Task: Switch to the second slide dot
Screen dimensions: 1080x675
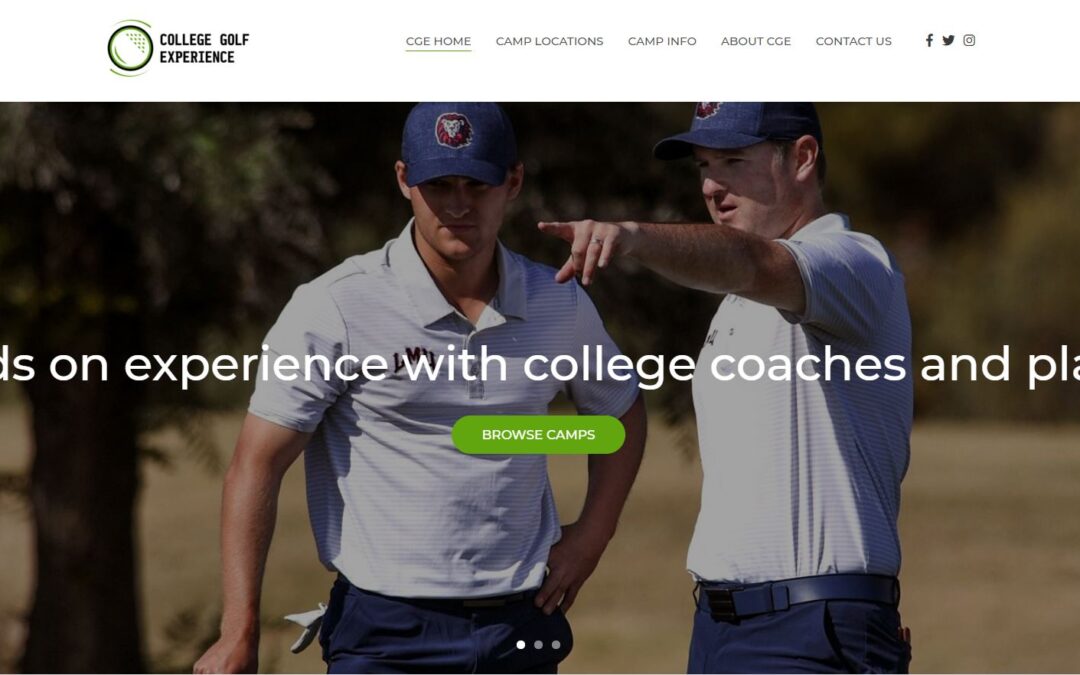Action: pos(539,645)
